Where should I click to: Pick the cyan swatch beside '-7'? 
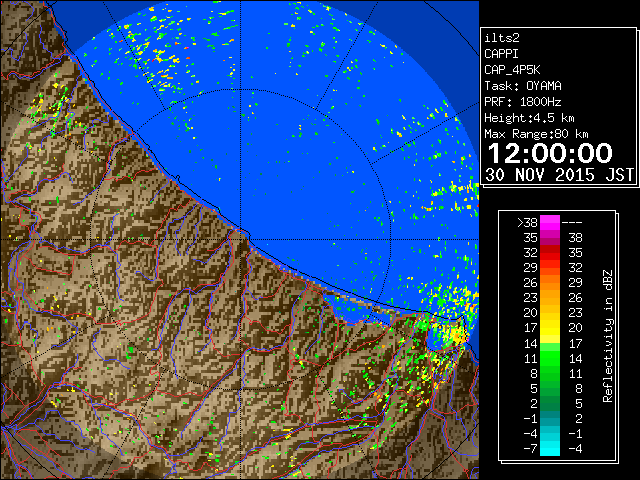pyautogui.click(x=550, y=448)
